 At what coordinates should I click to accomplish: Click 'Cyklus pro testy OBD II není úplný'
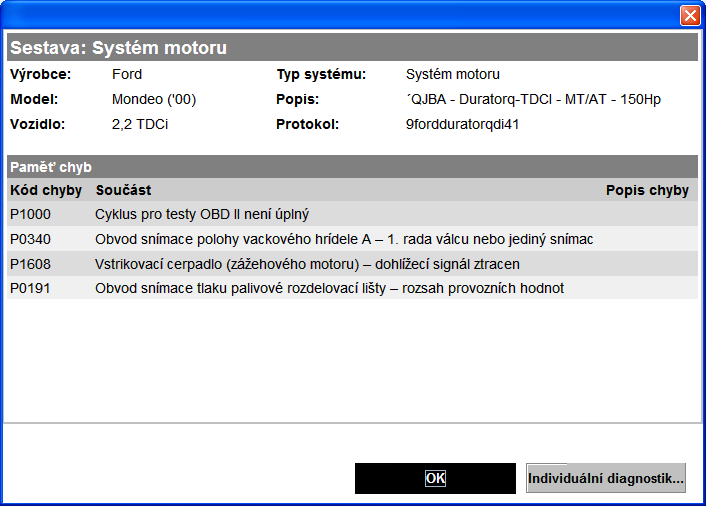coord(202,214)
